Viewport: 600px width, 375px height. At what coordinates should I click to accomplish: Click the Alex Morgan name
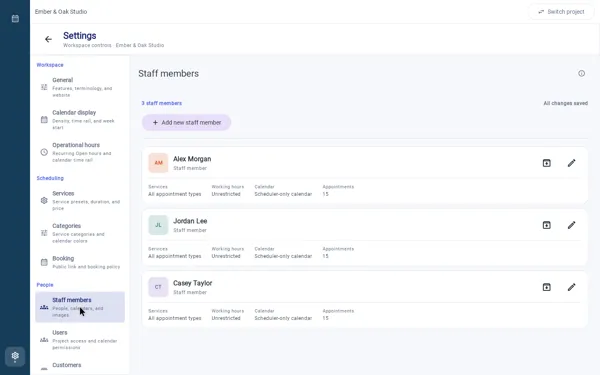pyautogui.click(x=192, y=159)
